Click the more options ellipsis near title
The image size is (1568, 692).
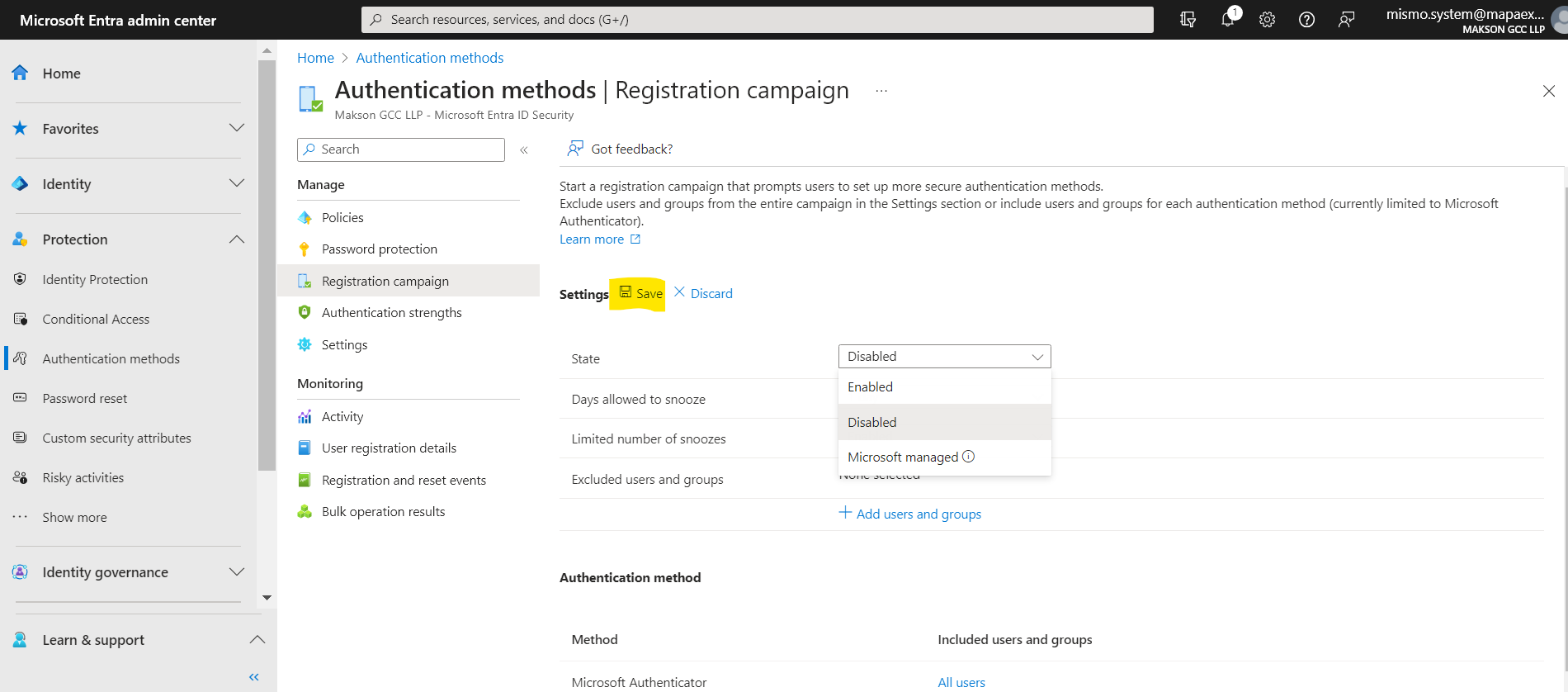click(x=881, y=91)
